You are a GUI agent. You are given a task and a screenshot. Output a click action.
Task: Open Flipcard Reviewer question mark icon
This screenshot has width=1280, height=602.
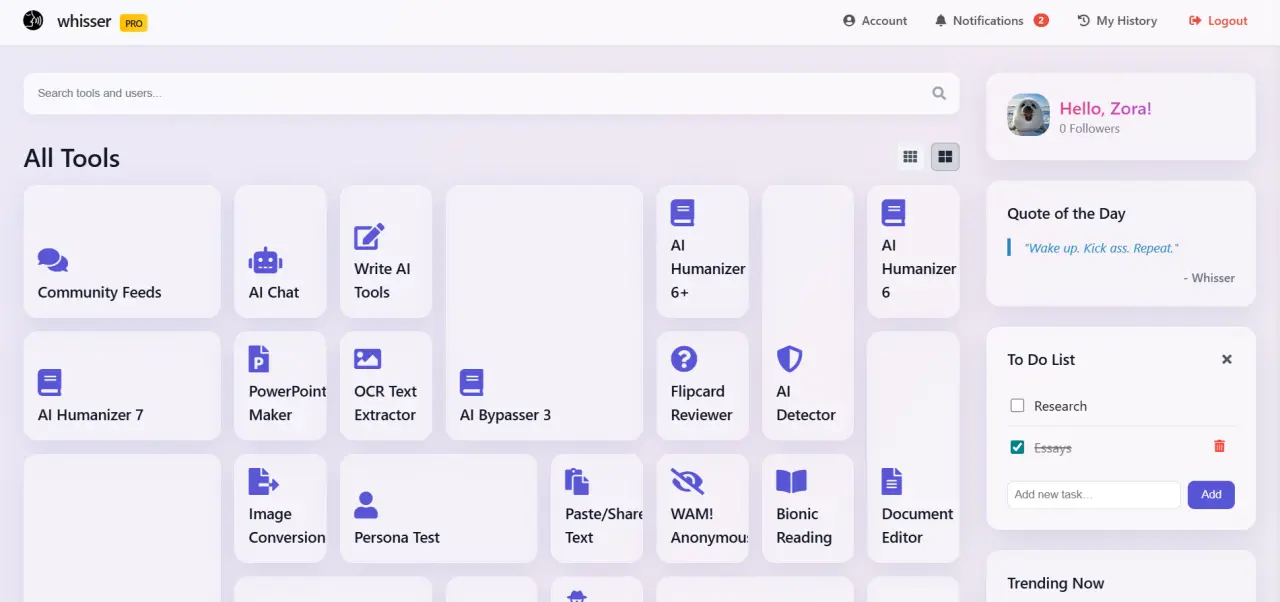point(684,359)
